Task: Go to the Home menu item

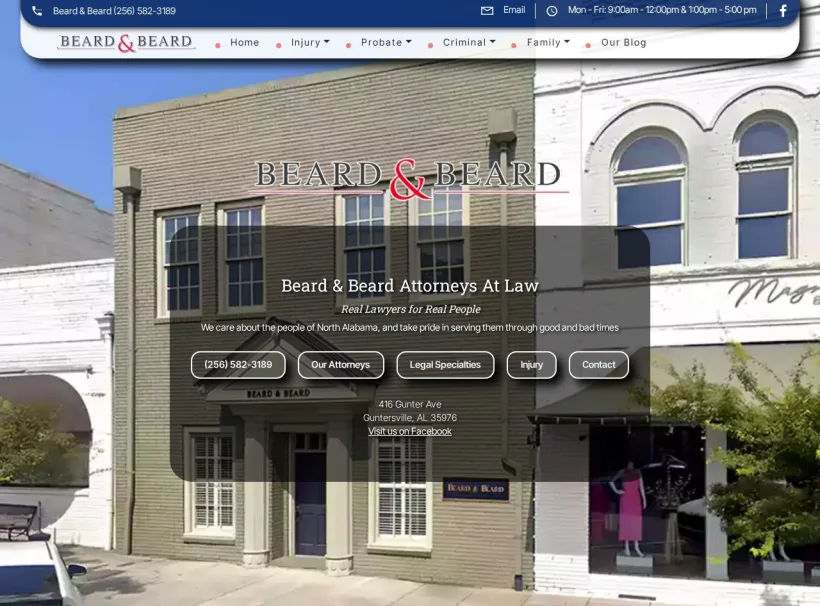Action: [245, 42]
